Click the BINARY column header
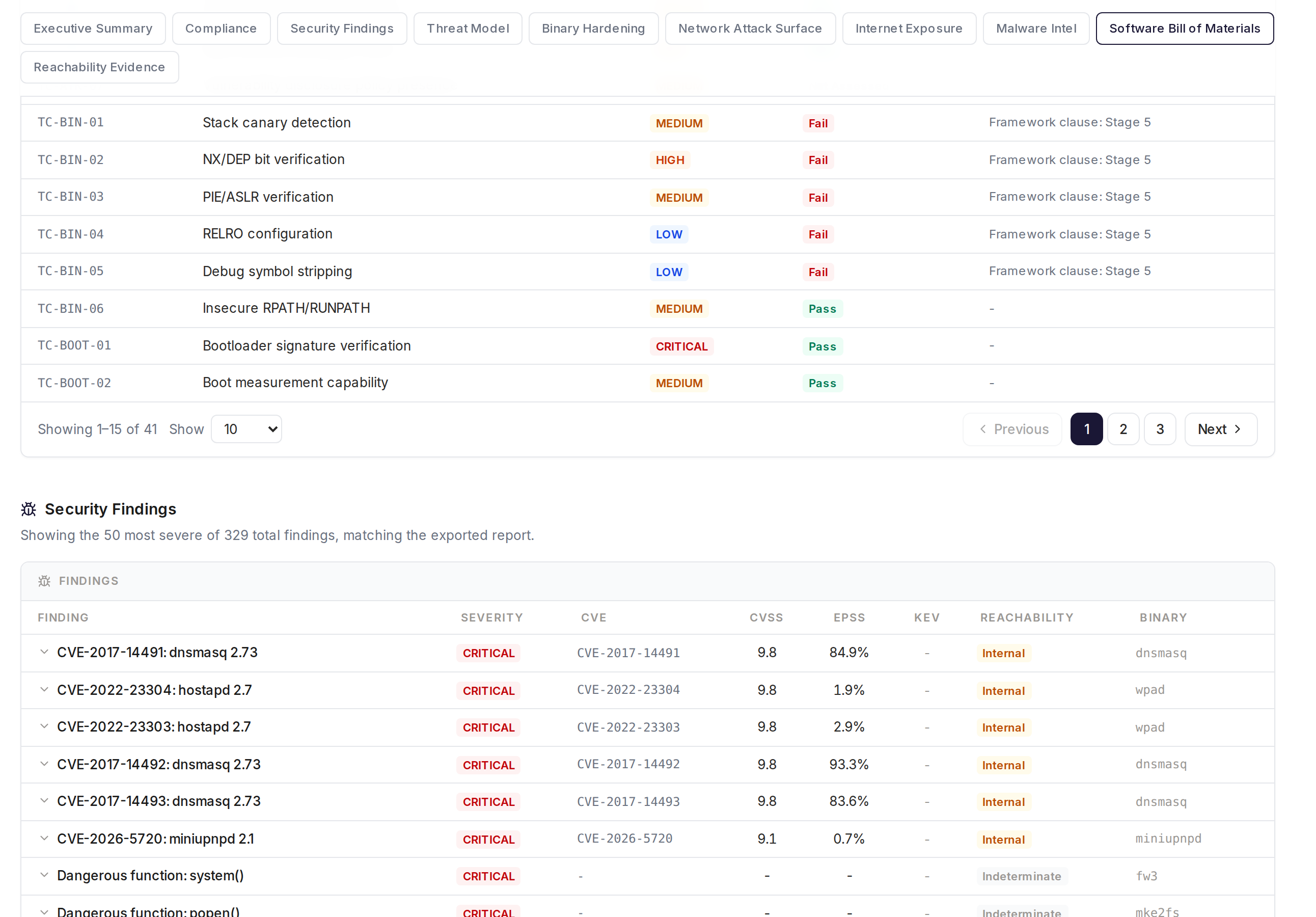This screenshot has height=917, width=1316. click(1163, 617)
